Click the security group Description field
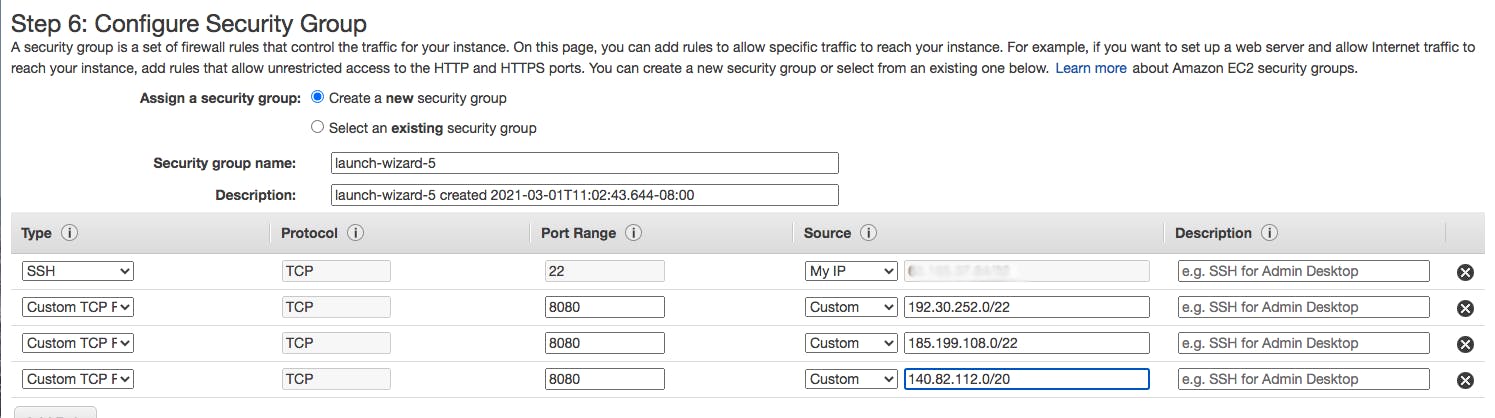 pyautogui.click(x=585, y=195)
